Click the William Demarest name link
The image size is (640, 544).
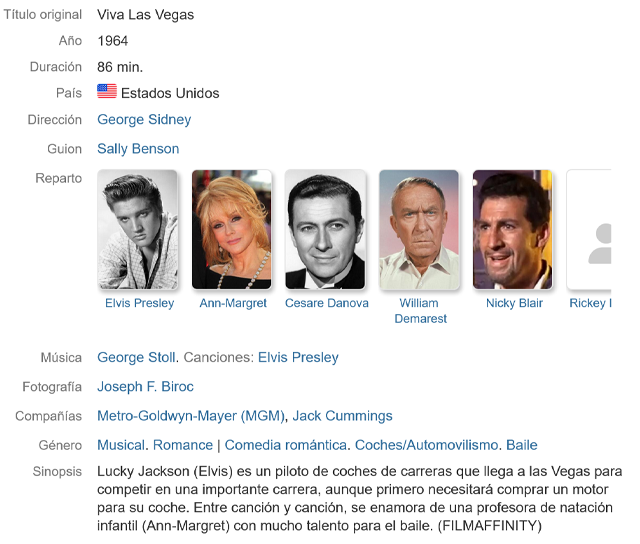[x=419, y=310]
